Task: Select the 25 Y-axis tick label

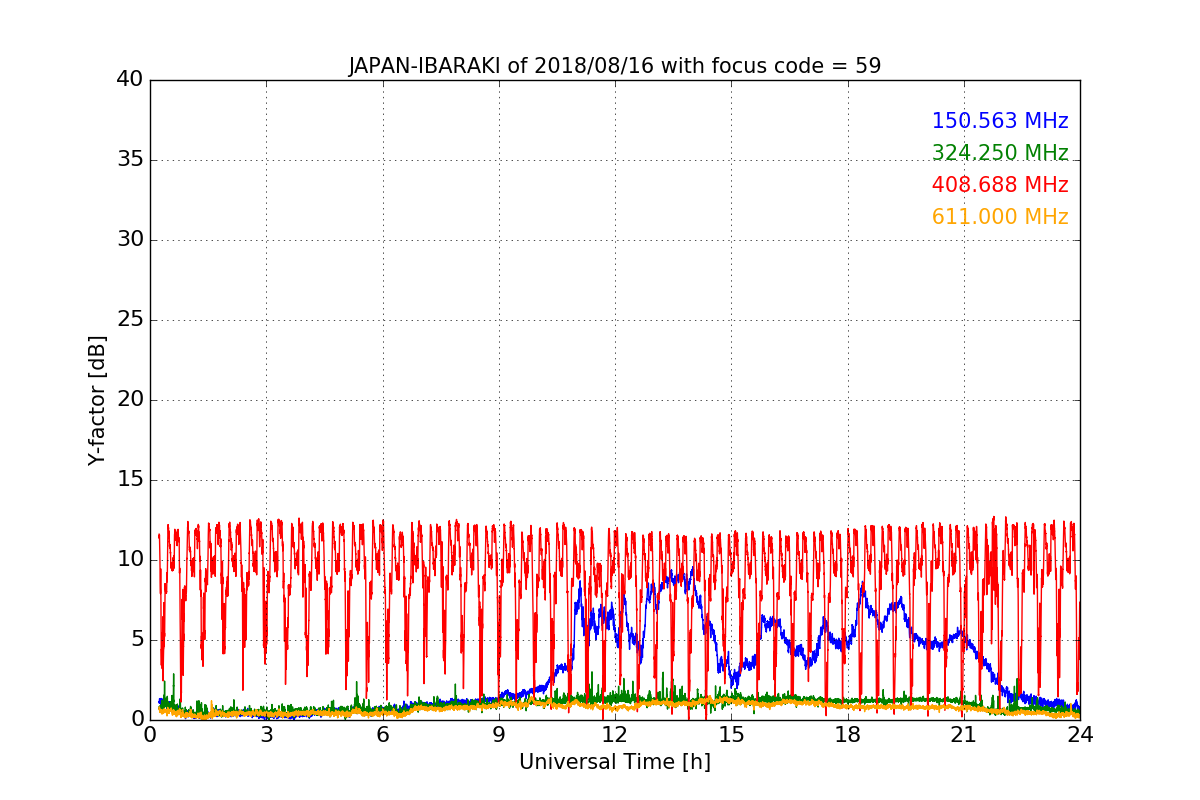Action: (130, 320)
